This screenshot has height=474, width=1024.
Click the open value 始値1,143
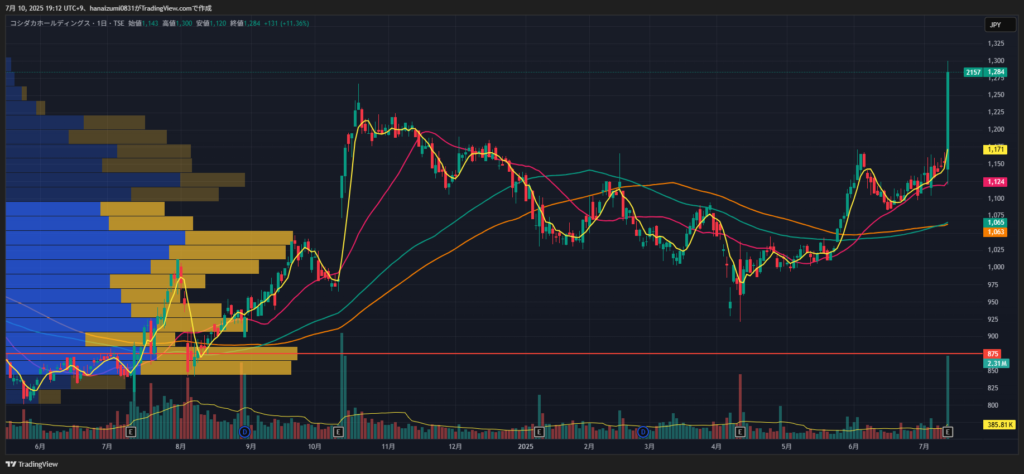144,23
